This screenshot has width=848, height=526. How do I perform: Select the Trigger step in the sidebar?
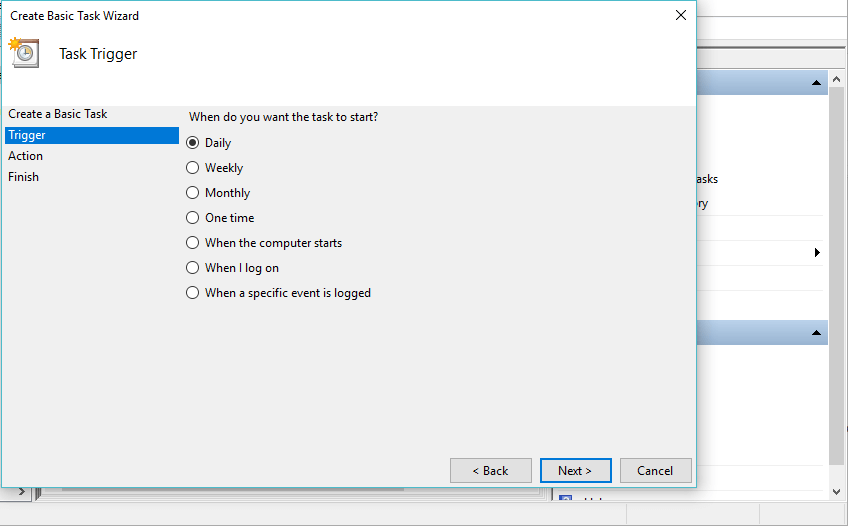click(27, 135)
